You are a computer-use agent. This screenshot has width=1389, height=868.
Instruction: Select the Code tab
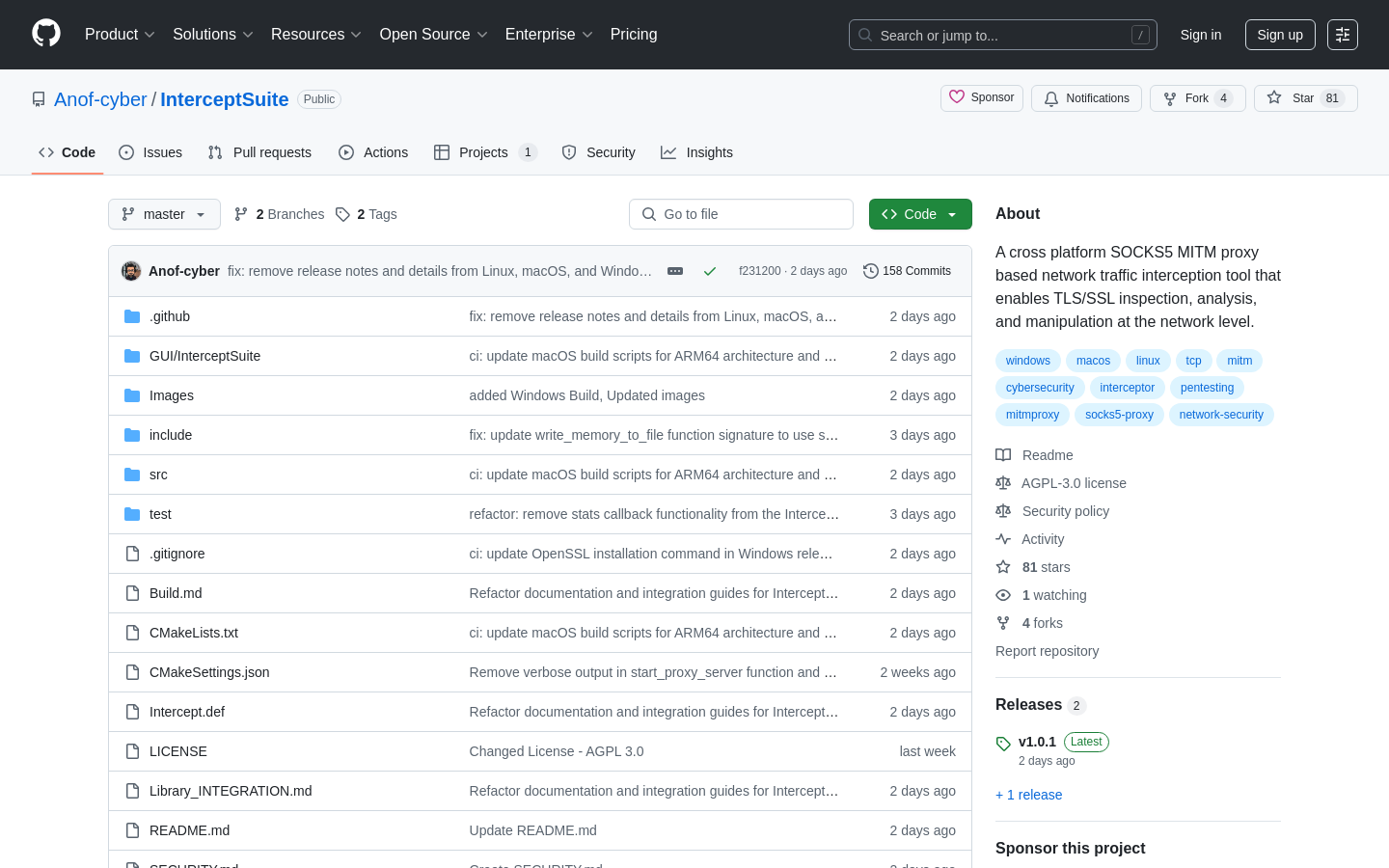(x=68, y=152)
